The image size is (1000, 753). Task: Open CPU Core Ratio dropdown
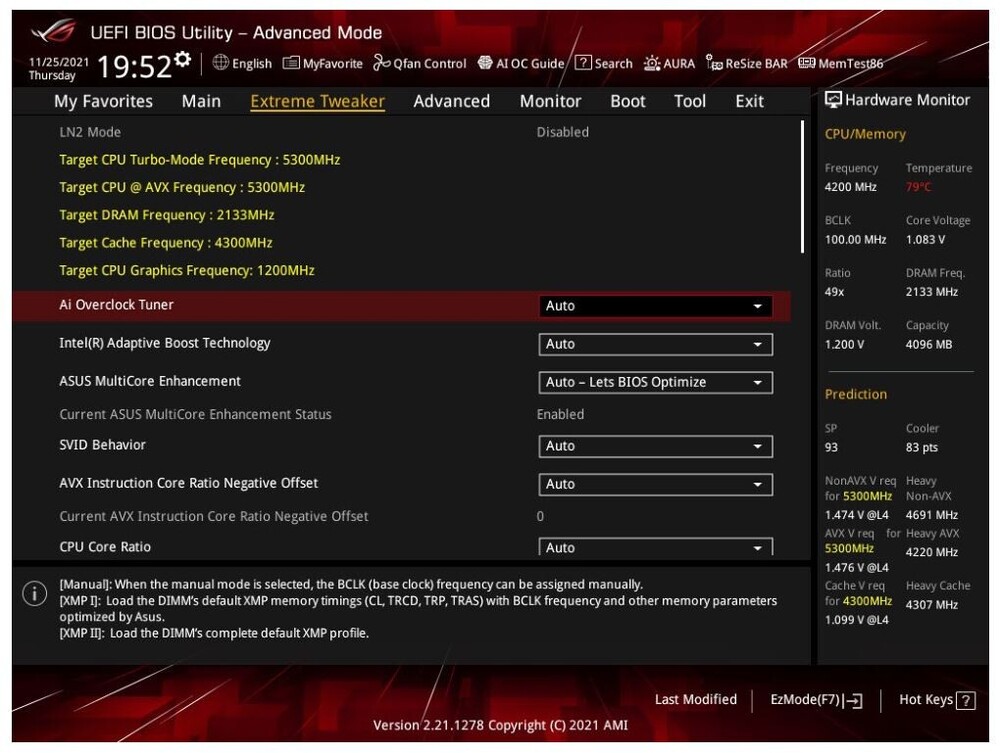click(656, 547)
